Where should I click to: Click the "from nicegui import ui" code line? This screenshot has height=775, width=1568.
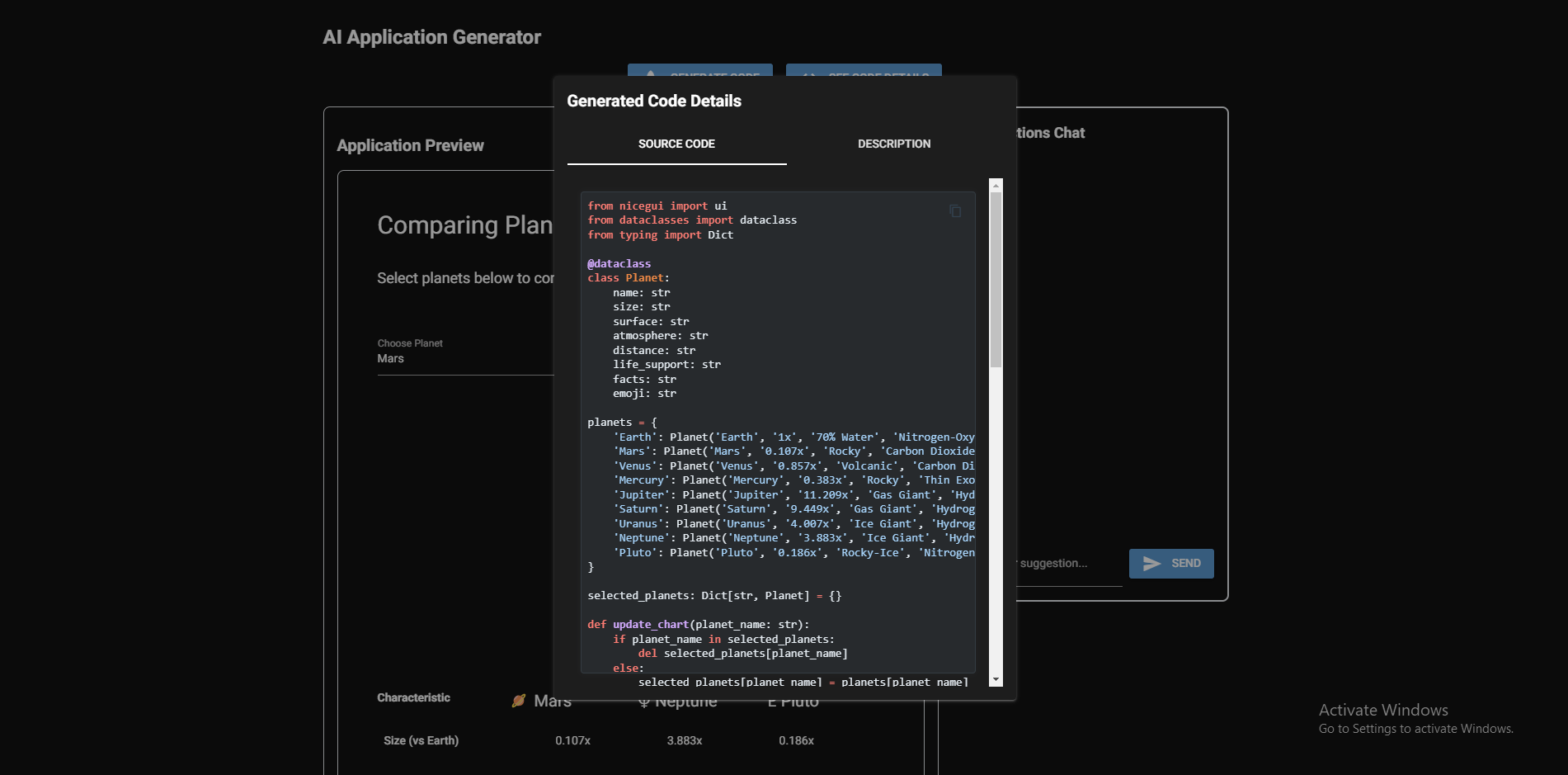(x=657, y=206)
